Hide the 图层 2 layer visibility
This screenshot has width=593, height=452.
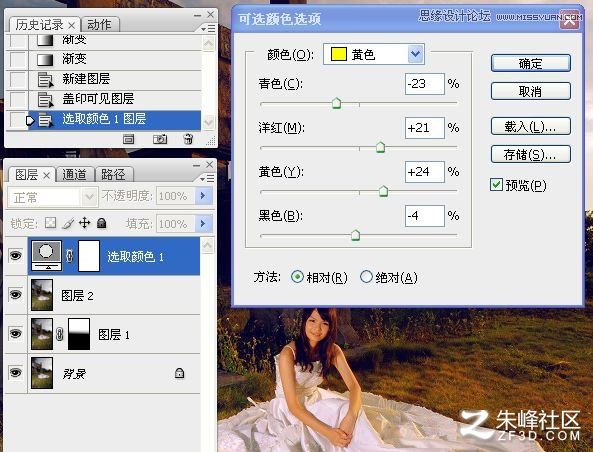point(15,295)
